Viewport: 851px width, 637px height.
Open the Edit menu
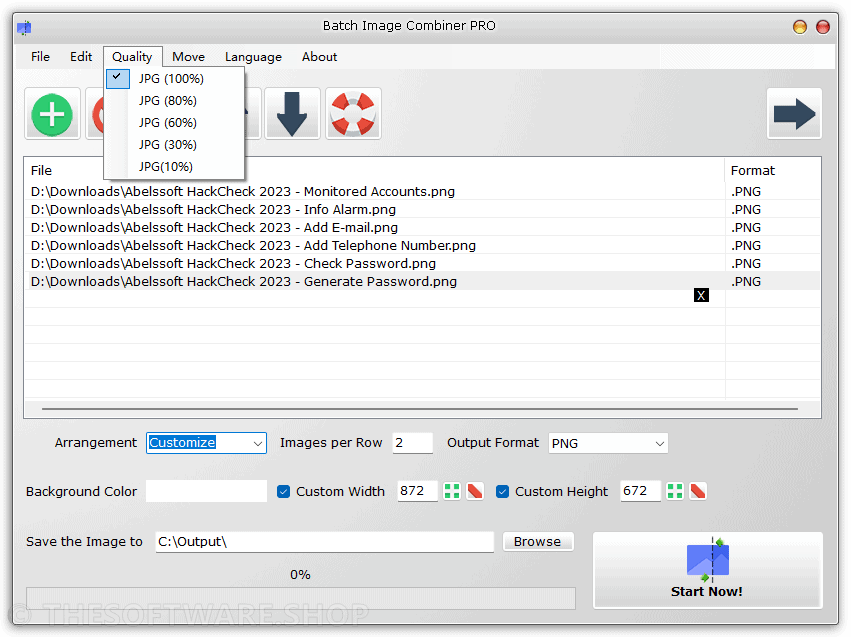pos(81,56)
